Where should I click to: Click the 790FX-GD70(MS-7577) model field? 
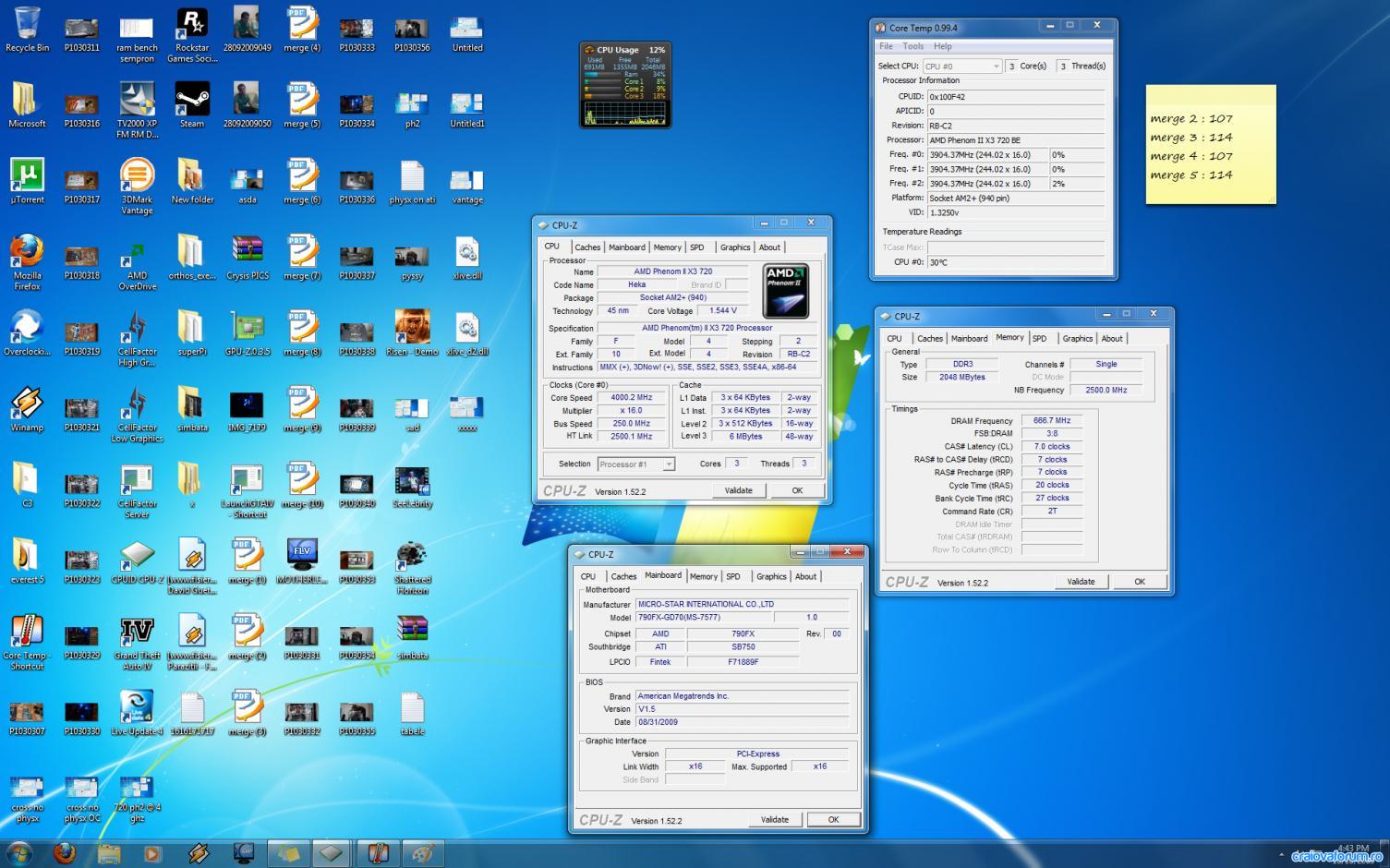click(x=703, y=618)
